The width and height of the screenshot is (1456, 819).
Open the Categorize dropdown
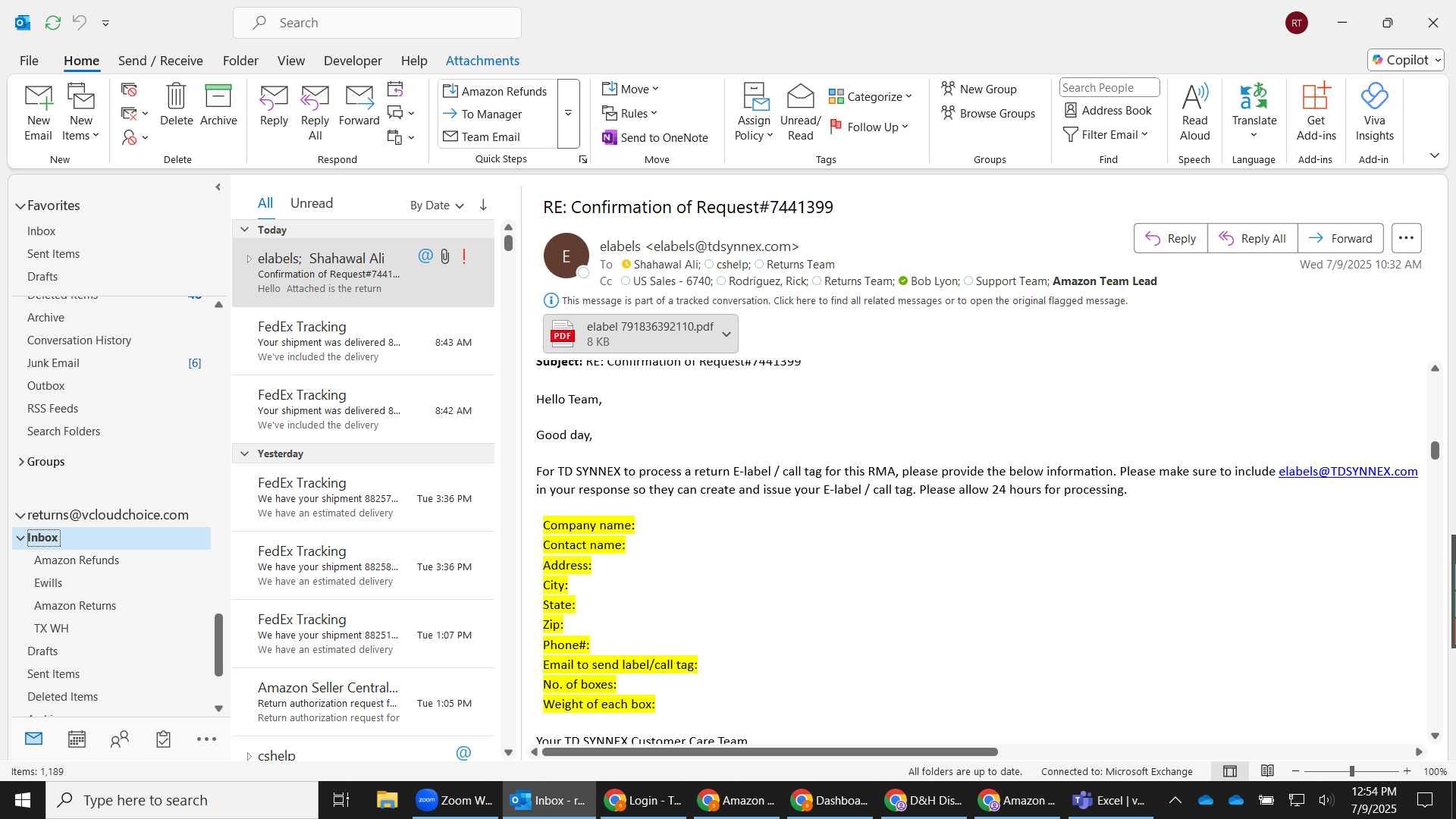point(871,96)
